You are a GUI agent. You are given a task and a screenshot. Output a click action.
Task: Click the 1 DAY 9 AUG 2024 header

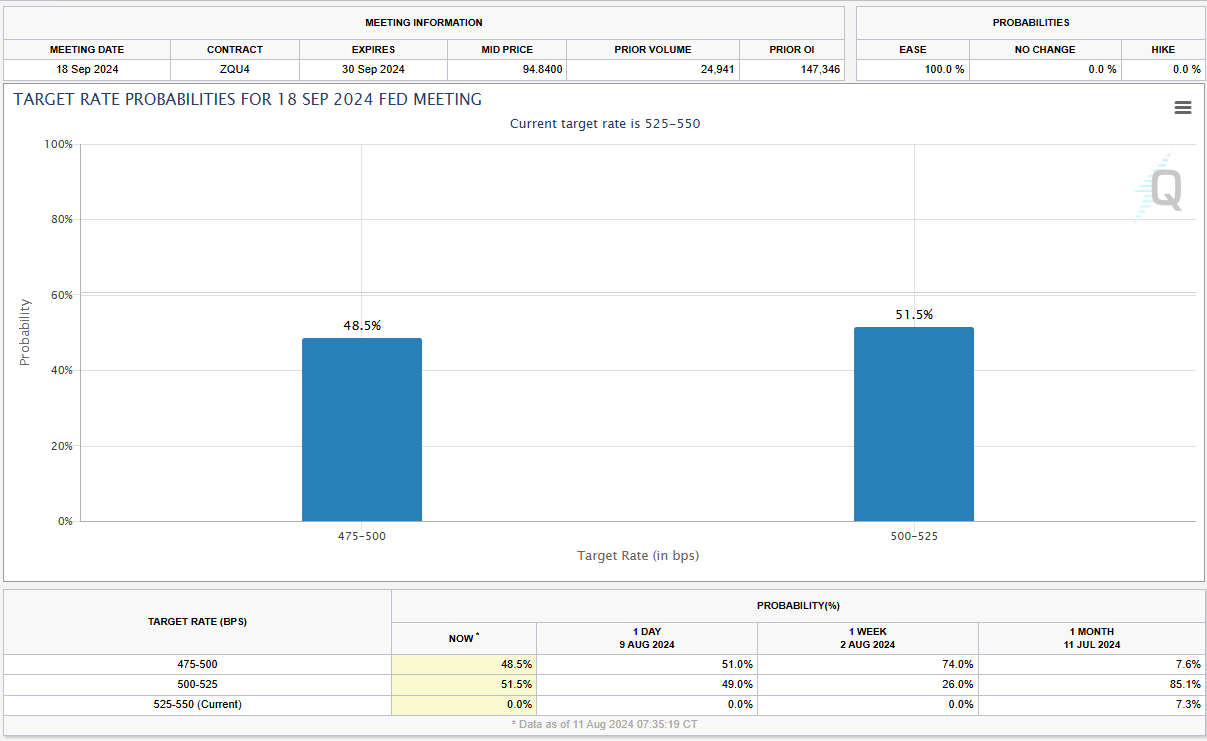[647, 638]
